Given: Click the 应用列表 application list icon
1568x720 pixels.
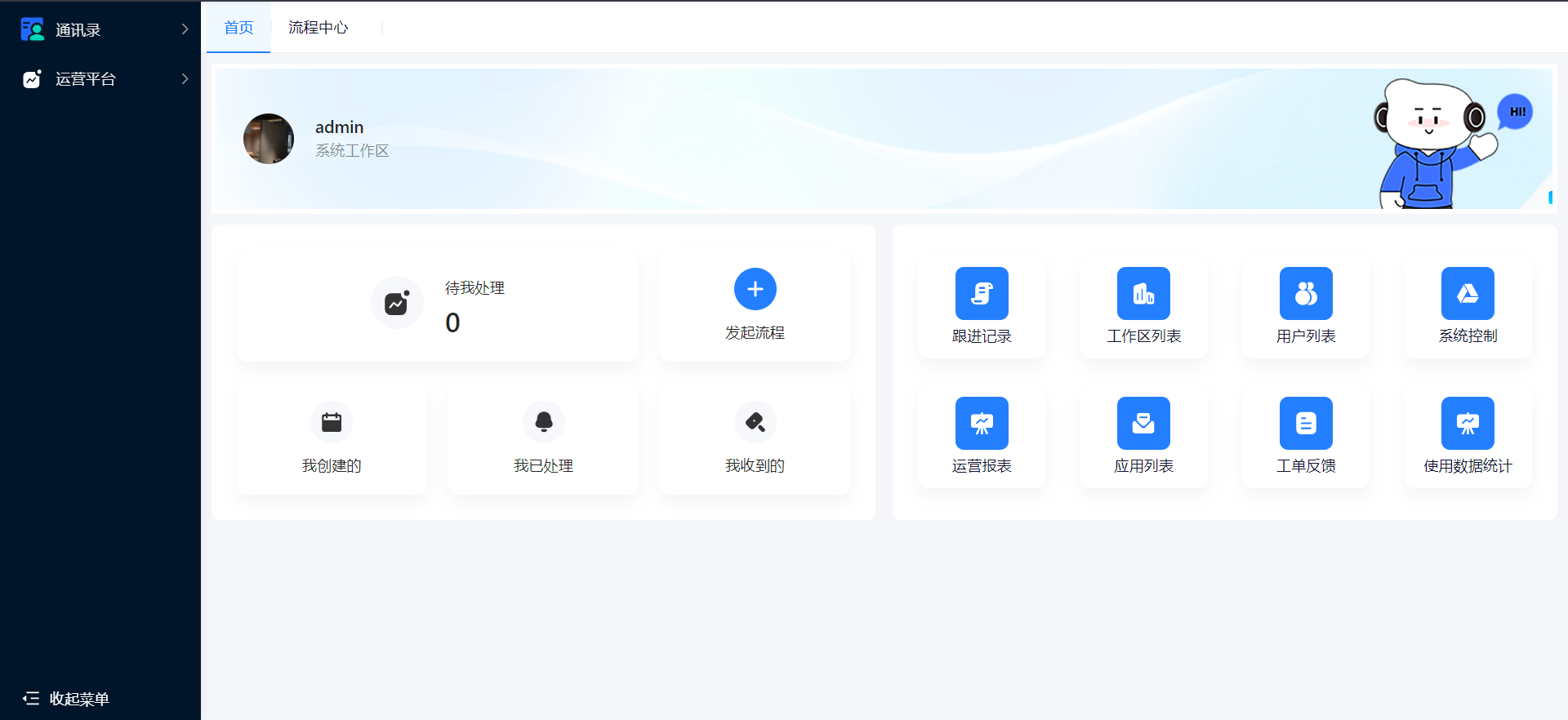Looking at the screenshot, I should tap(1143, 424).
